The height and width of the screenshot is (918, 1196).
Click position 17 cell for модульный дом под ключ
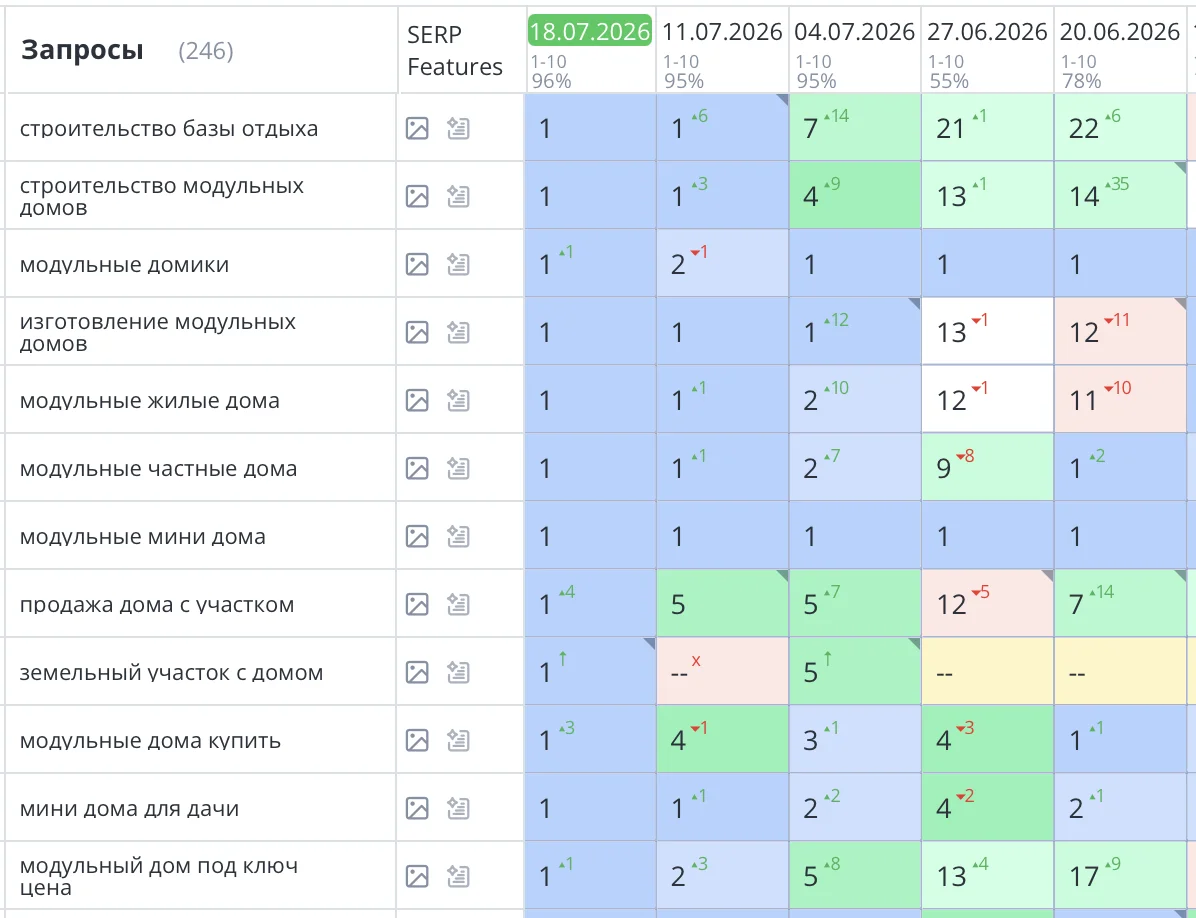click(1120, 875)
